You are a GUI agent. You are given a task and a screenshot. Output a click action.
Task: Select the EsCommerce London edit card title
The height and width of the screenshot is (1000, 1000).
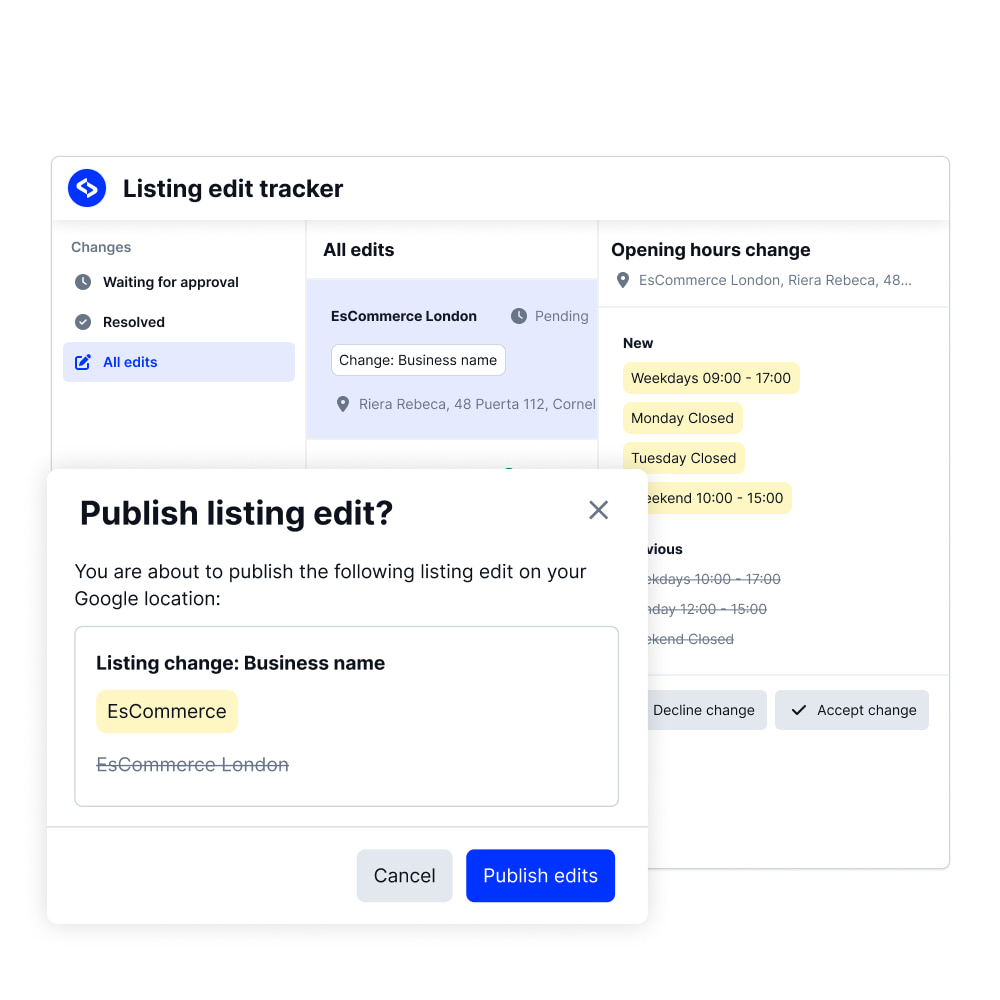click(x=404, y=316)
